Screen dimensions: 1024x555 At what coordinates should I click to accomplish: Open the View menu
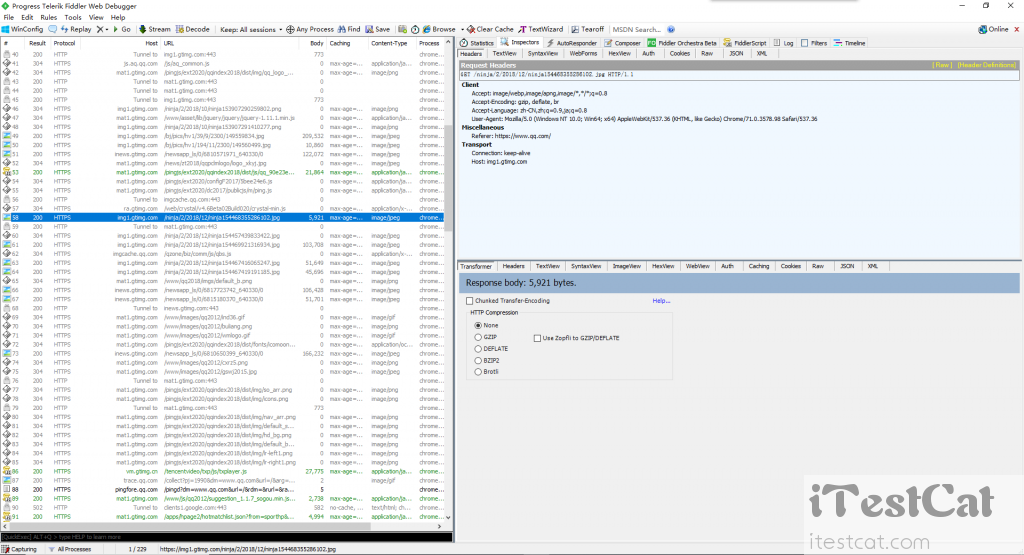pyautogui.click(x=96, y=18)
